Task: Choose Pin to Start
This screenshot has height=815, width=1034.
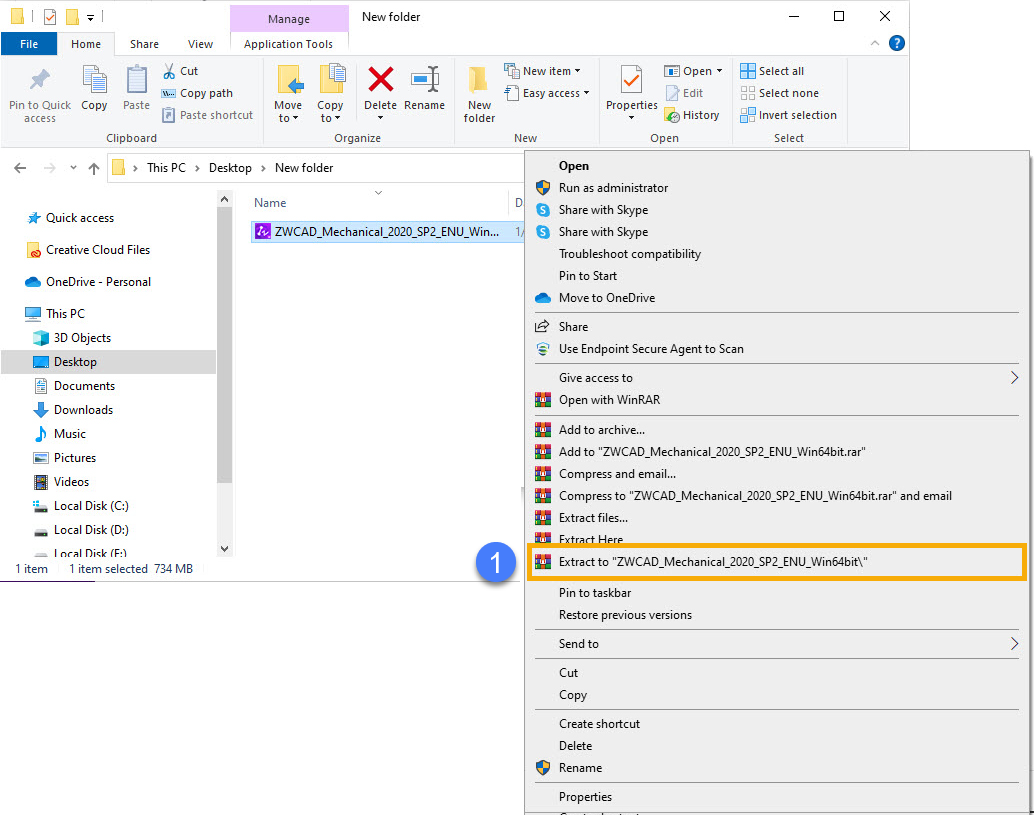Action: point(588,276)
